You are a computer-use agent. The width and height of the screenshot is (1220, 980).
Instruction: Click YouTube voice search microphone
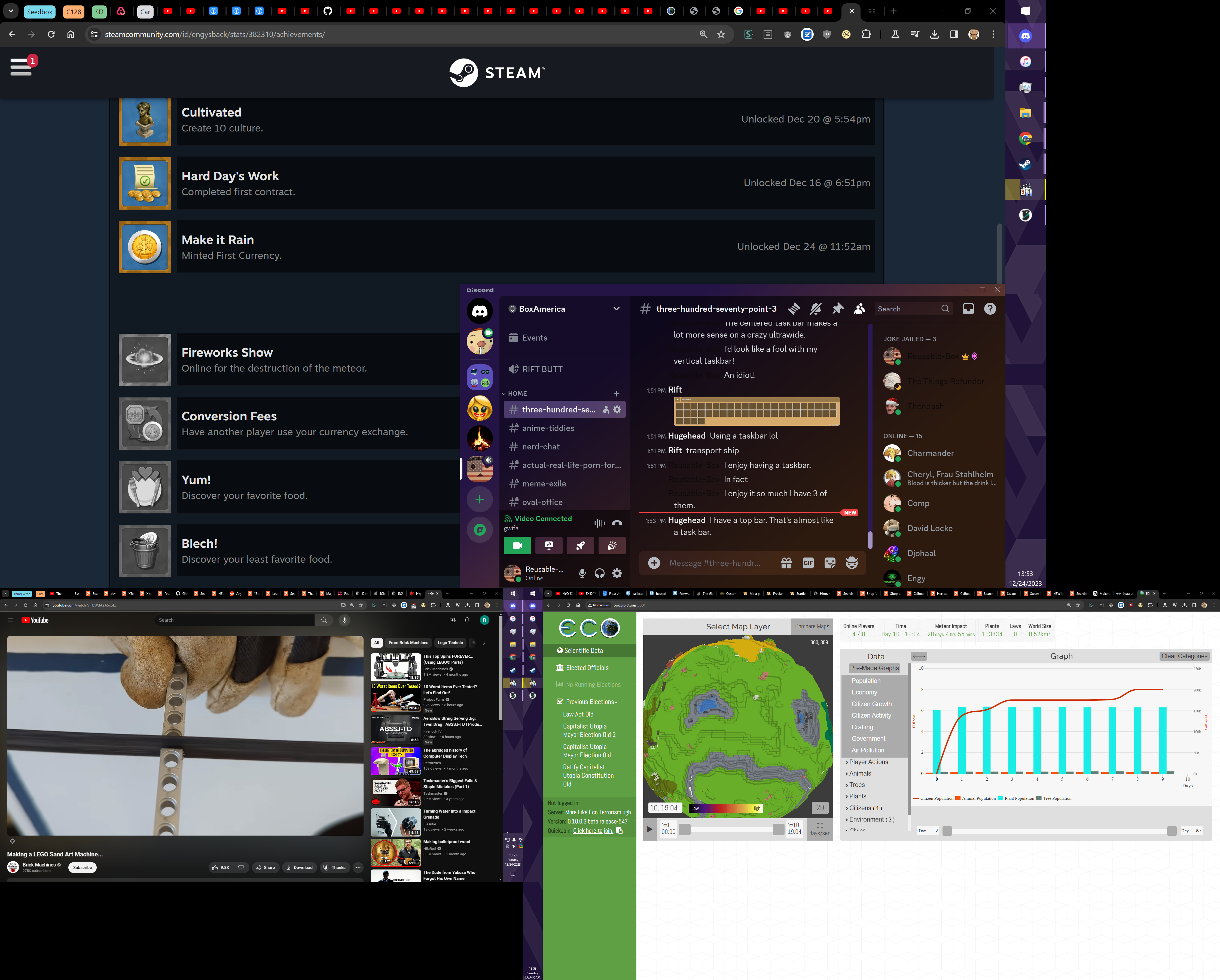pos(344,620)
